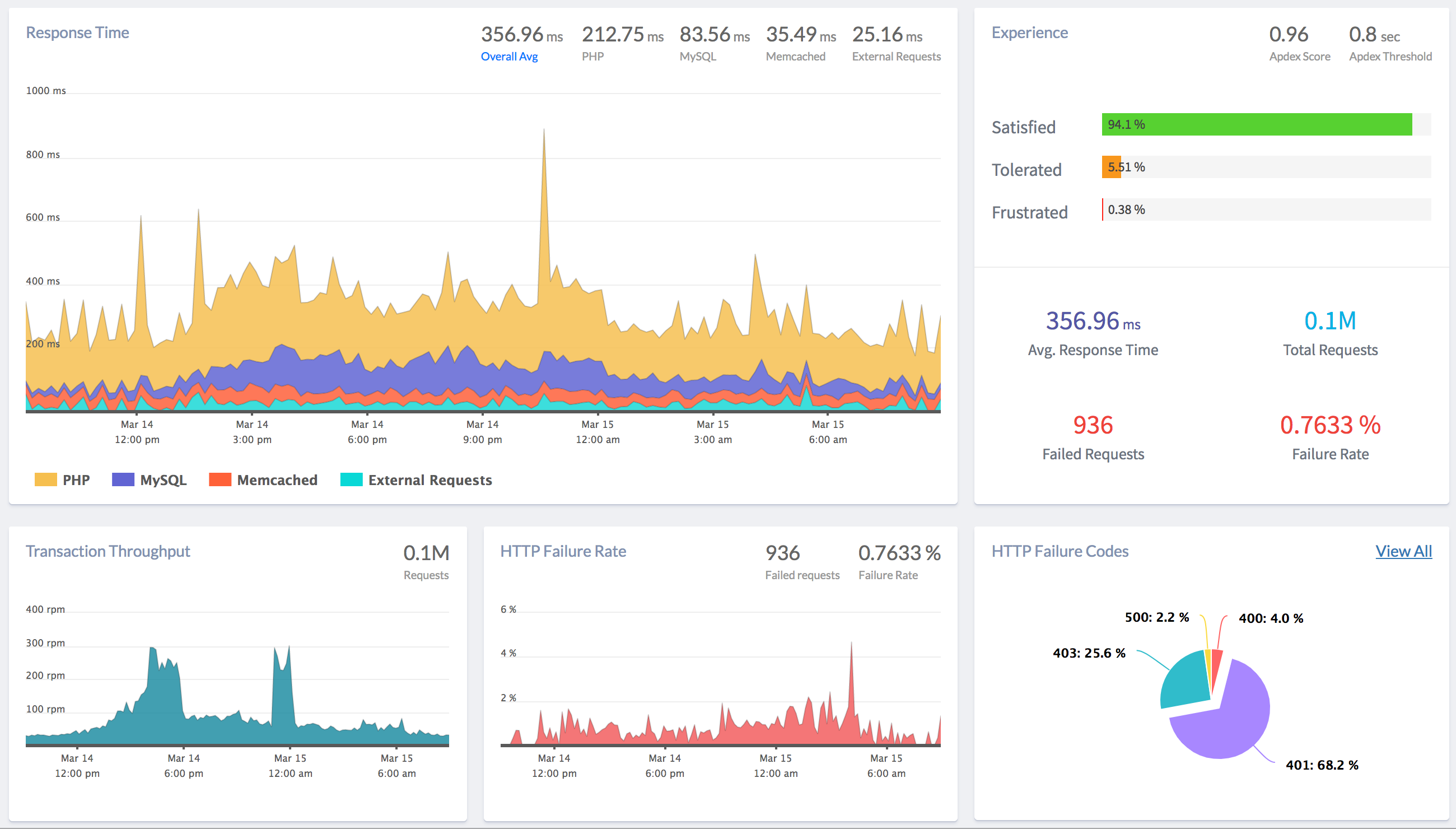Click the HTTP Failure Codes panel title
This screenshot has width=1456, height=829.
pos(1060,551)
